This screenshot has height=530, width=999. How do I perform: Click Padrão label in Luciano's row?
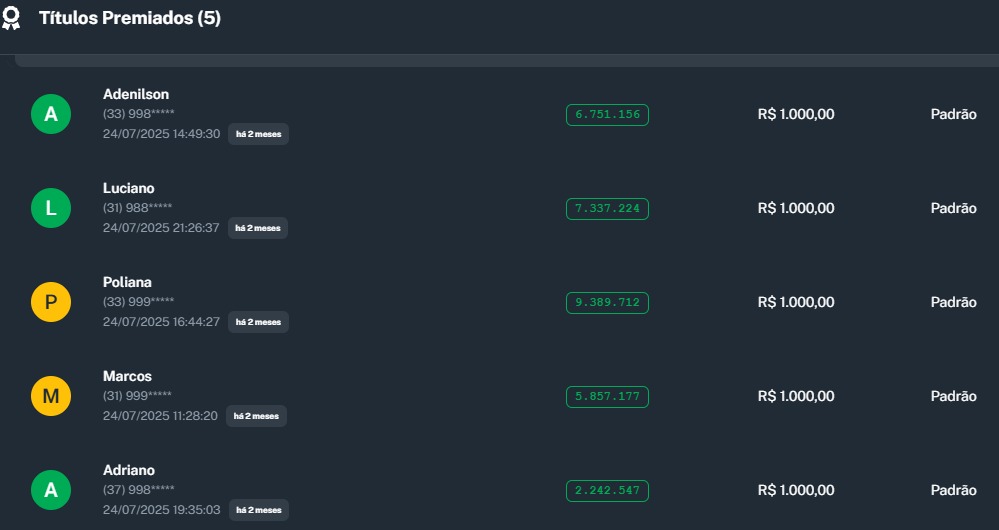click(953, 209)
